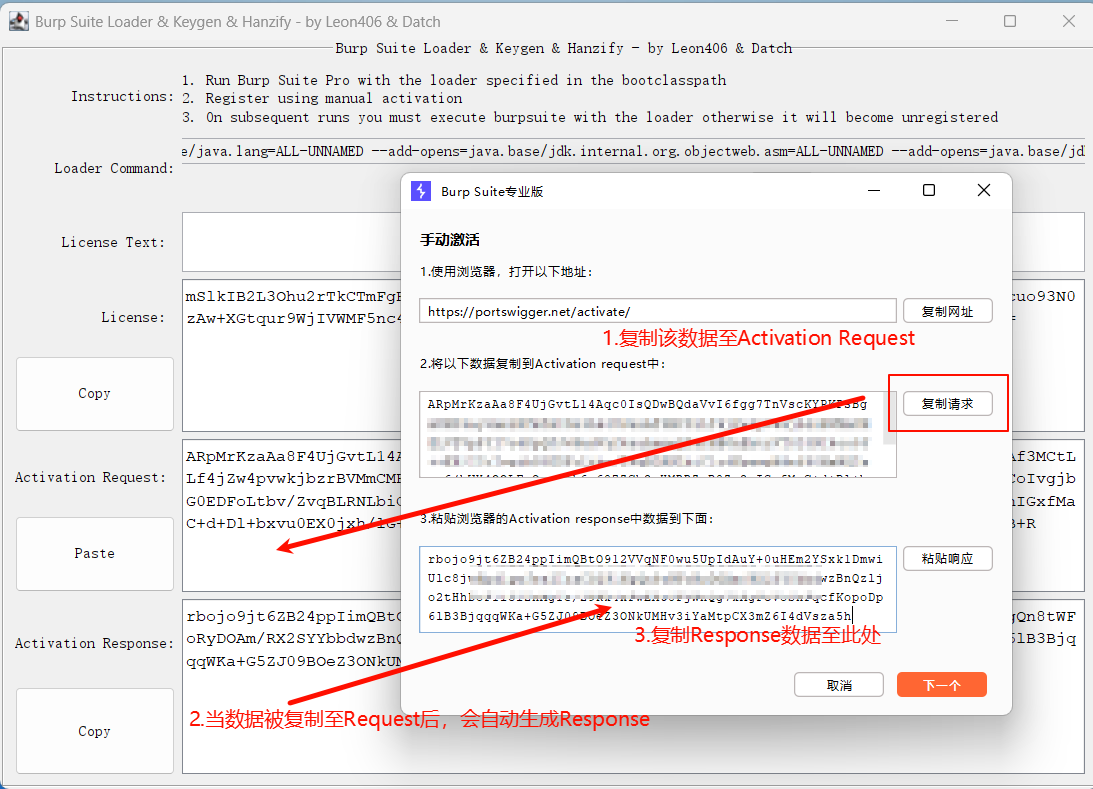Click Copy button under Activation Response
This screenshot has height=789, width=1093.
coord(95,731)
